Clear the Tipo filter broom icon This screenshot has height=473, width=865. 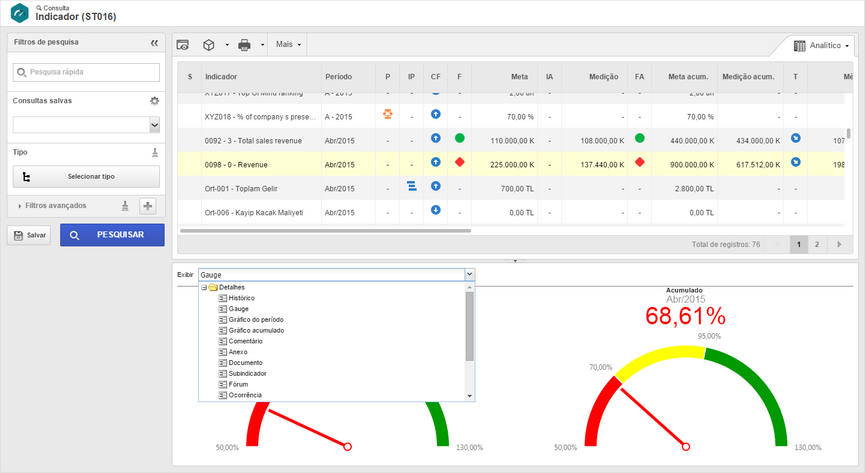tap(155, 152)
